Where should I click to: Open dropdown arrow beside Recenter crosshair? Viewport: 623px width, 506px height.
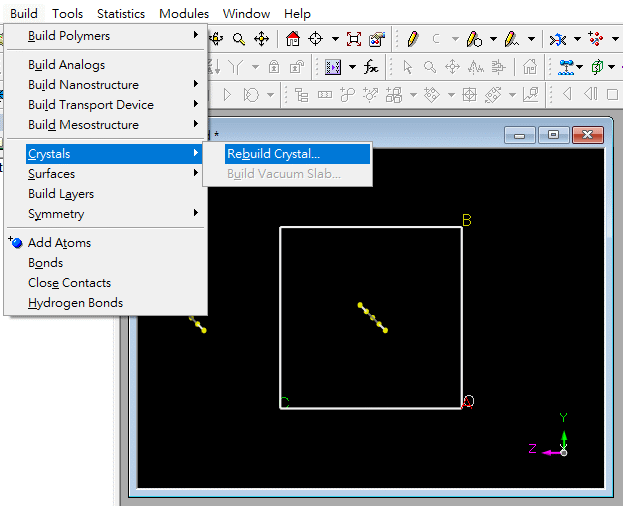point(333,39)
